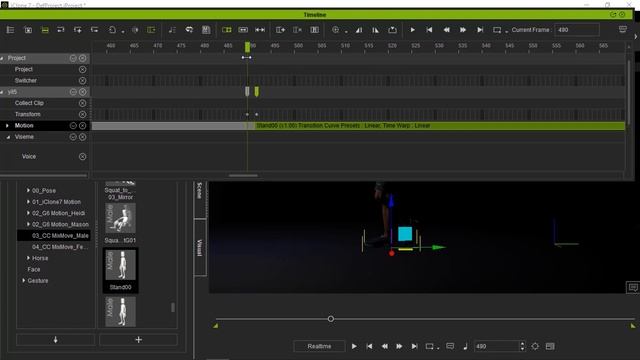This screenshot has width=640, height=360.
Task: Open the Timeline panel options icon at far right
Action: coord(623,29)
